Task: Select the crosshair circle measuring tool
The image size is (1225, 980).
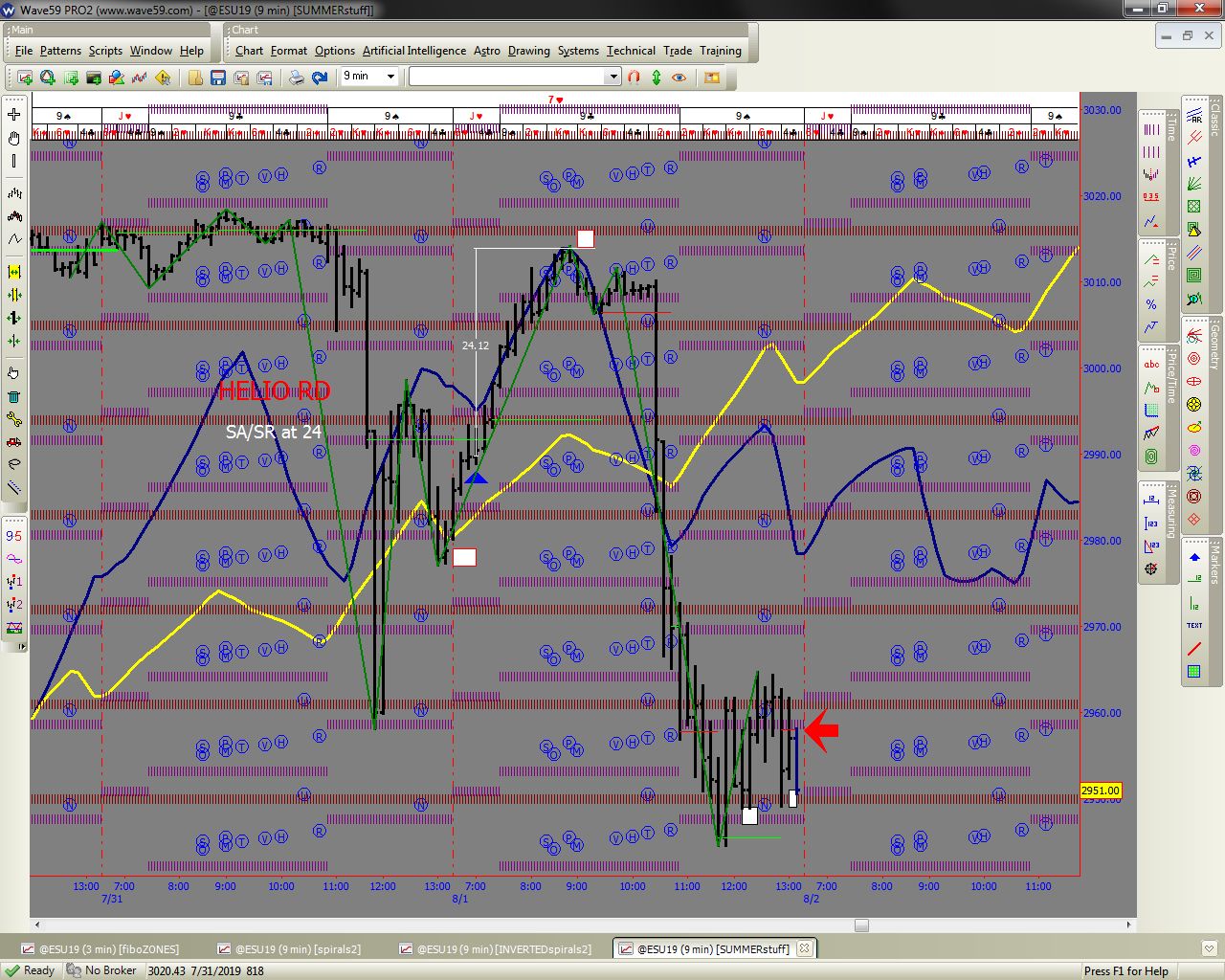Action: [1151, 569]
